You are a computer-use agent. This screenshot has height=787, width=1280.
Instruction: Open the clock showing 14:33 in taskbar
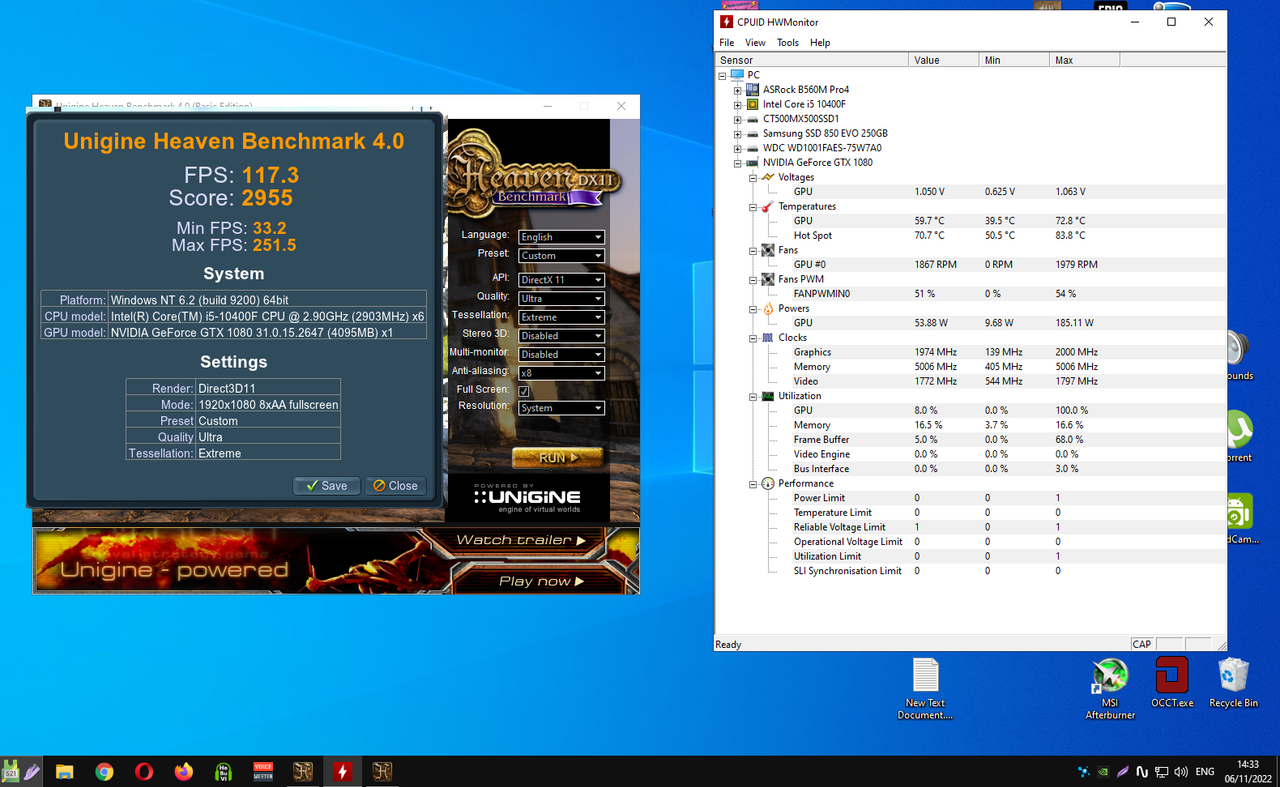click(1247, 771)
